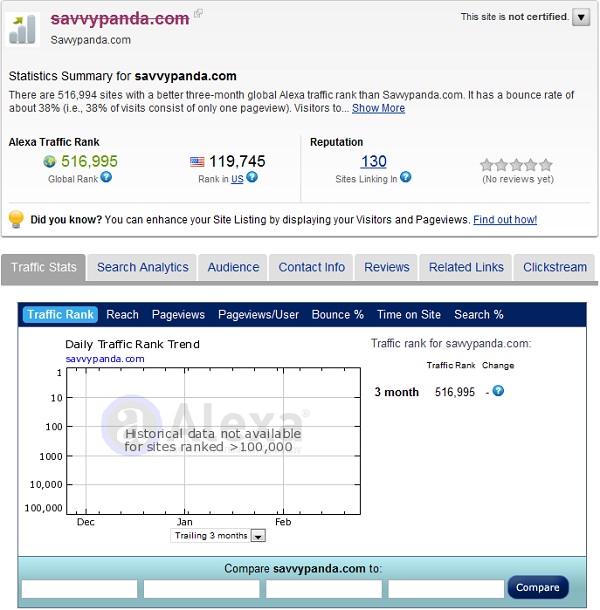Click the help icon in the Change column
This screenshot has width=600, height=610.
click(498, 391)
